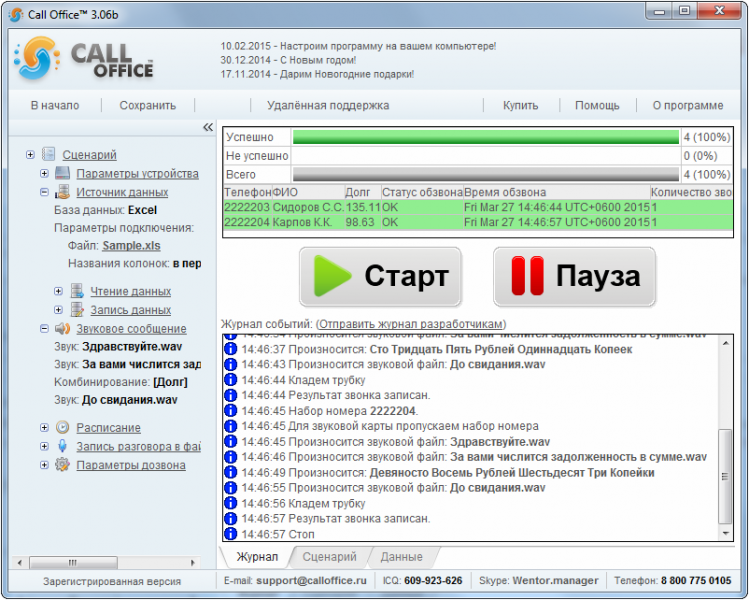Screen dimensions: 749x600
Task: Open Параметры дозвона link
Action: tap(131, 465)
